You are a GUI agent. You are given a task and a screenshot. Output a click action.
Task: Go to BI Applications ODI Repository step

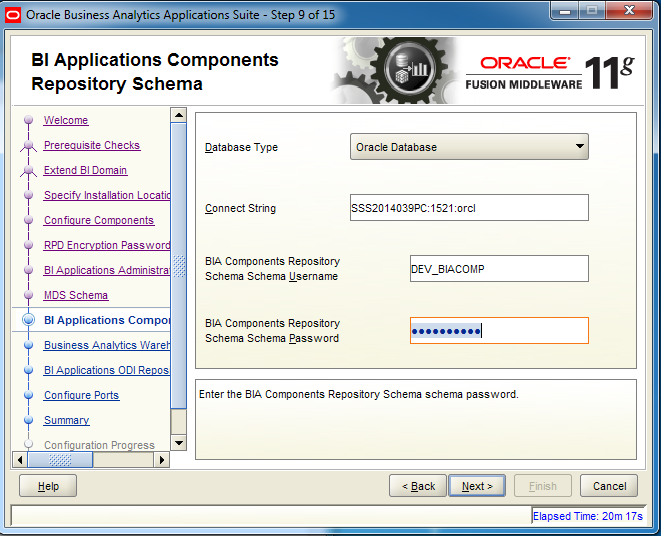[107, 370]
